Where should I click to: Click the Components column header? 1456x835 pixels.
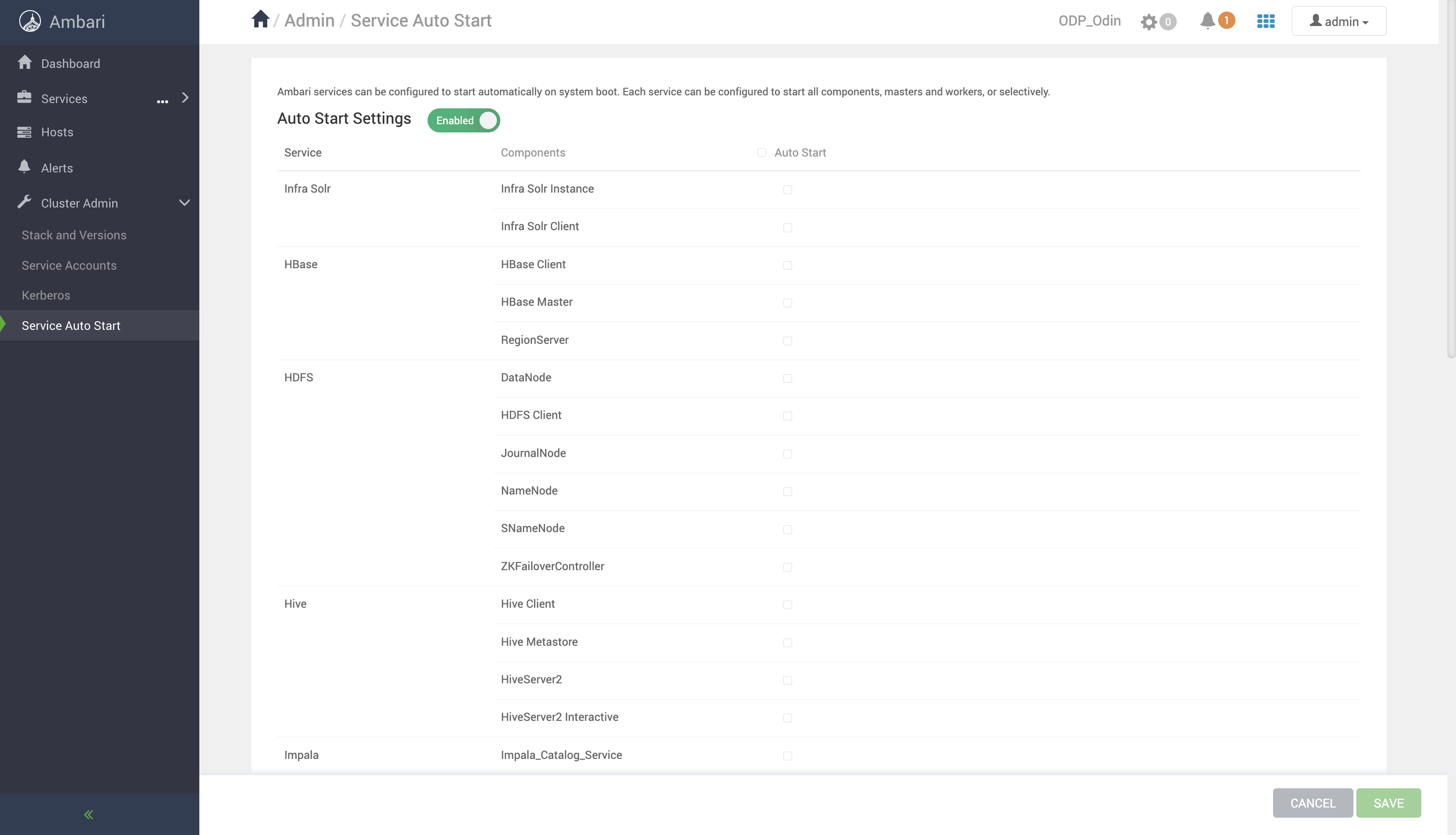533,153
